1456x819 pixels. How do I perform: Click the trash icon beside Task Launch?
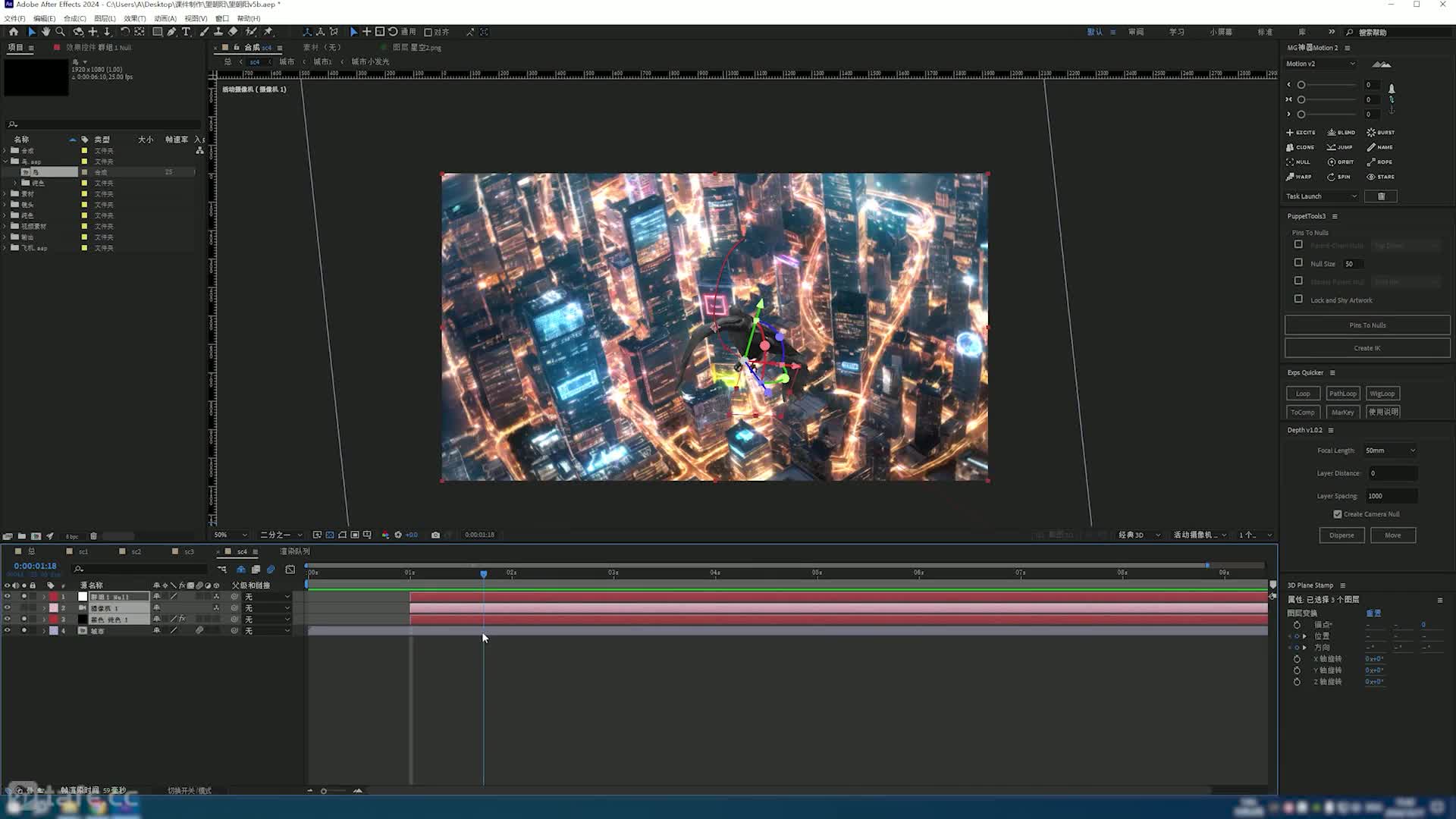coord(1381,196)
